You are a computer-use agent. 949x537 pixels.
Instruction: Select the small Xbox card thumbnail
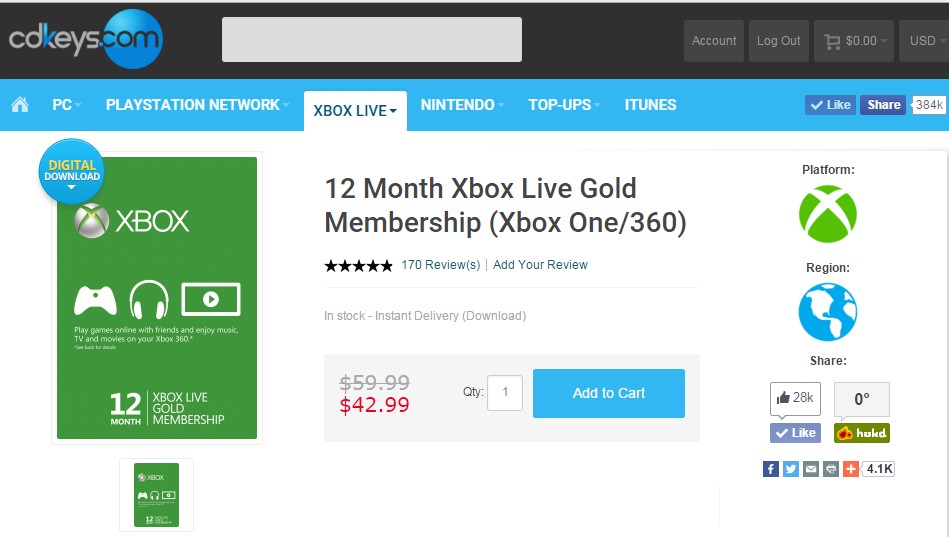click(156, 495)
